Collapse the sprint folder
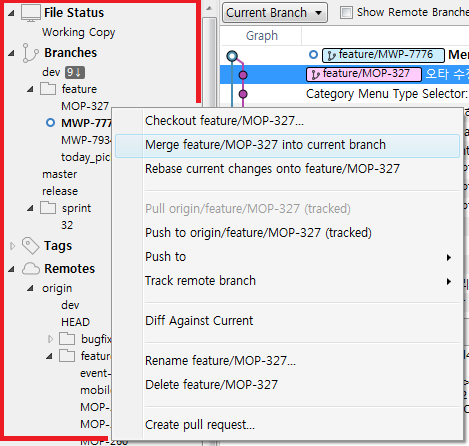Screen dimensions: 469x446 tap(30, 208)
